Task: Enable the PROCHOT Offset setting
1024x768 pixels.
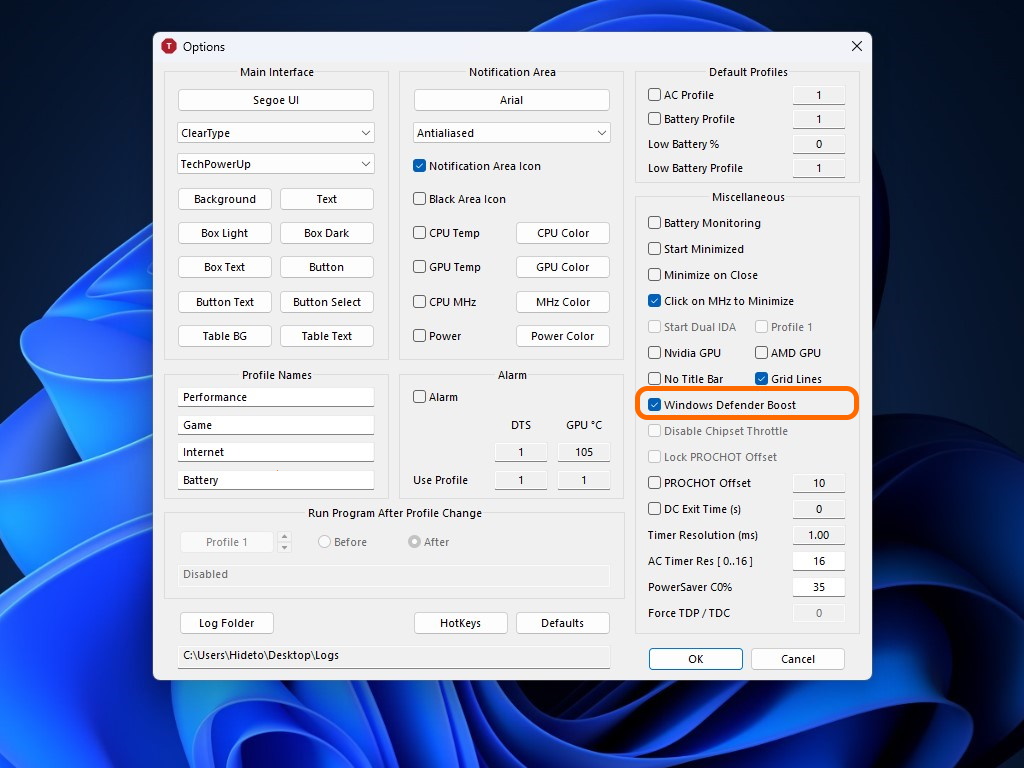Action: pos(654,483)
